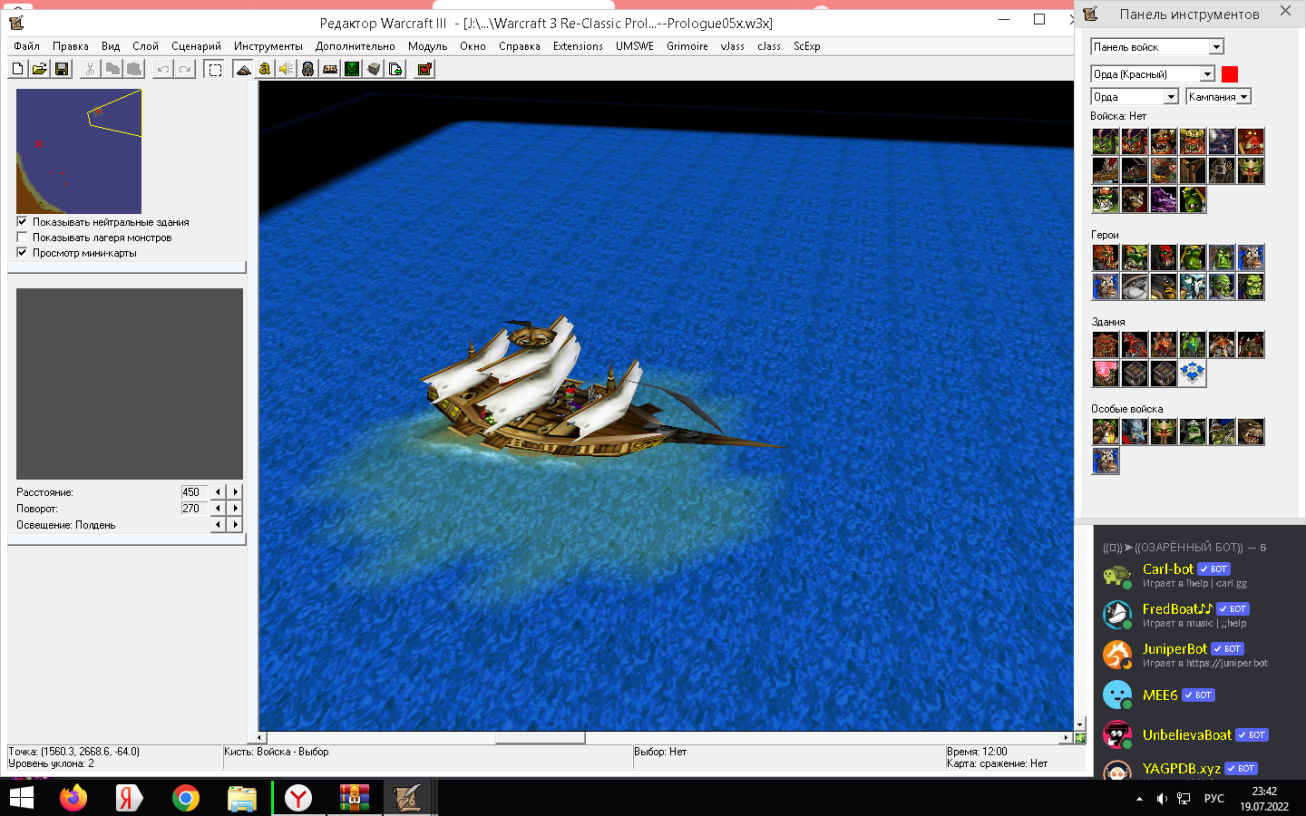Increase Расстояние with the right arrow
Viewport: 1306px width, 816px height.
tap(235, 492)
